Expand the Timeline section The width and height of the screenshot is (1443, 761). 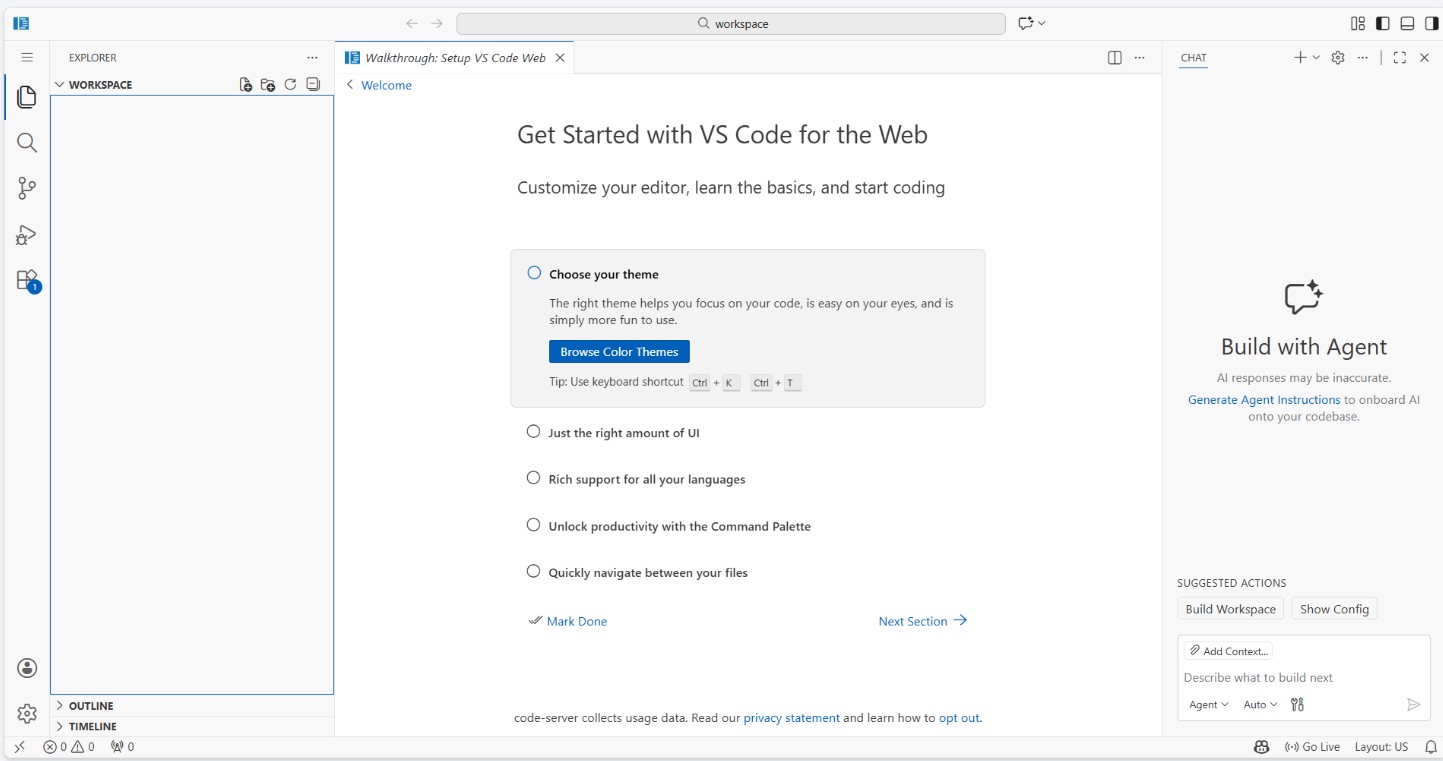(92, 727)
